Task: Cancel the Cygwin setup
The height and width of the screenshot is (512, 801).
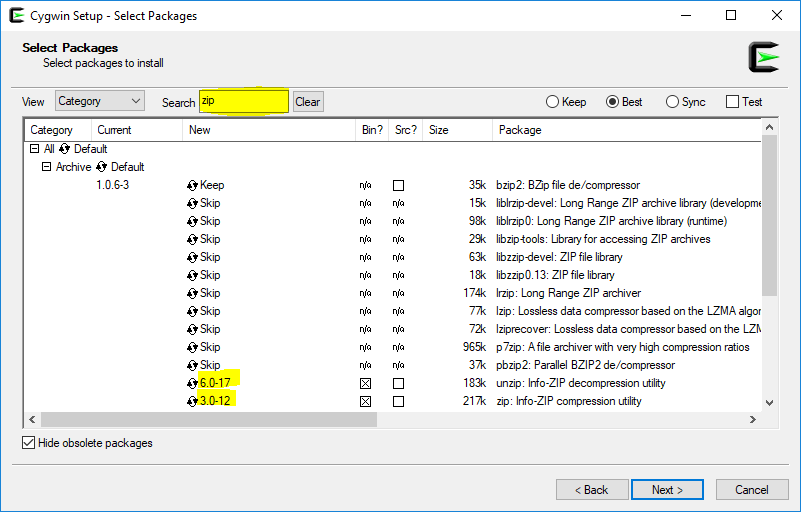Action: (751, 490)
